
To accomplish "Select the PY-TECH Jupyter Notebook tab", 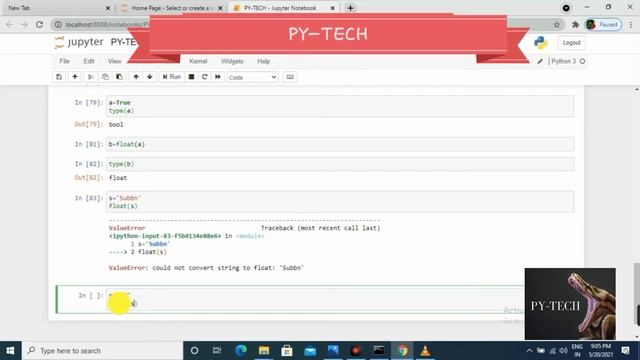I will 284,8.
